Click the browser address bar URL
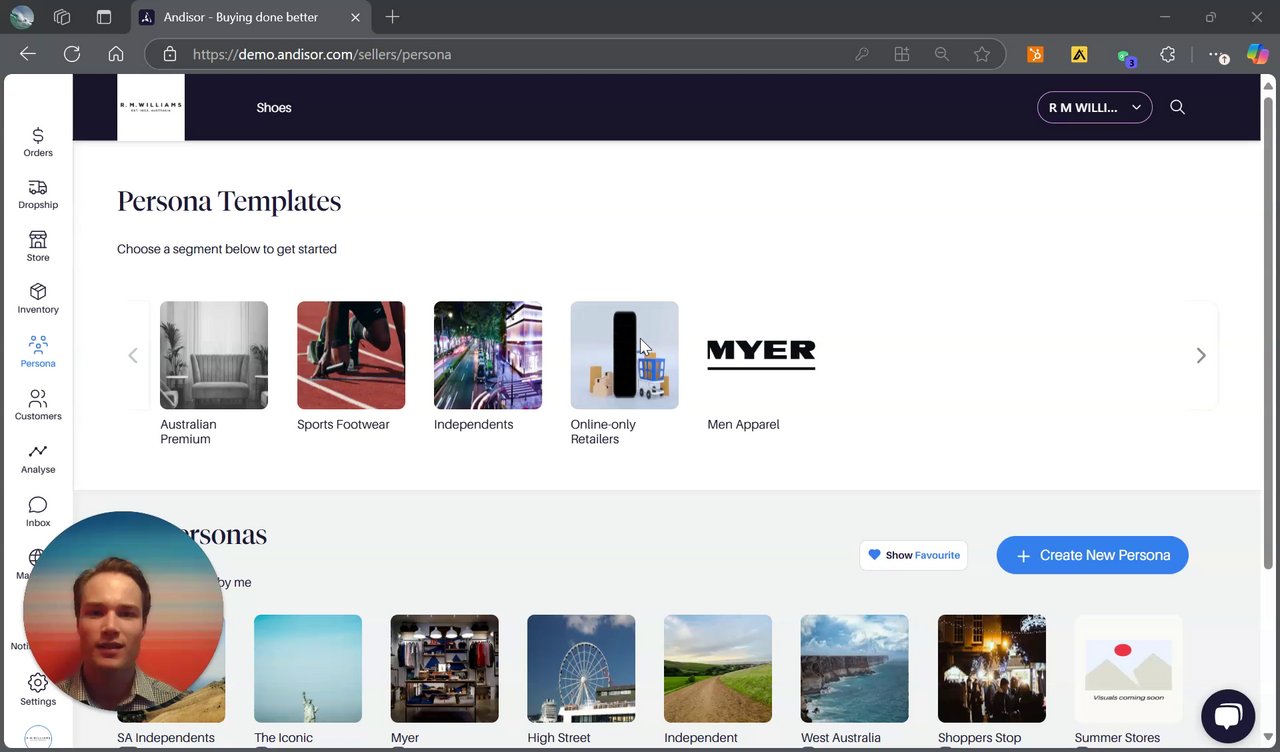The image size is (1280, 752). click(x=322, y=54)
